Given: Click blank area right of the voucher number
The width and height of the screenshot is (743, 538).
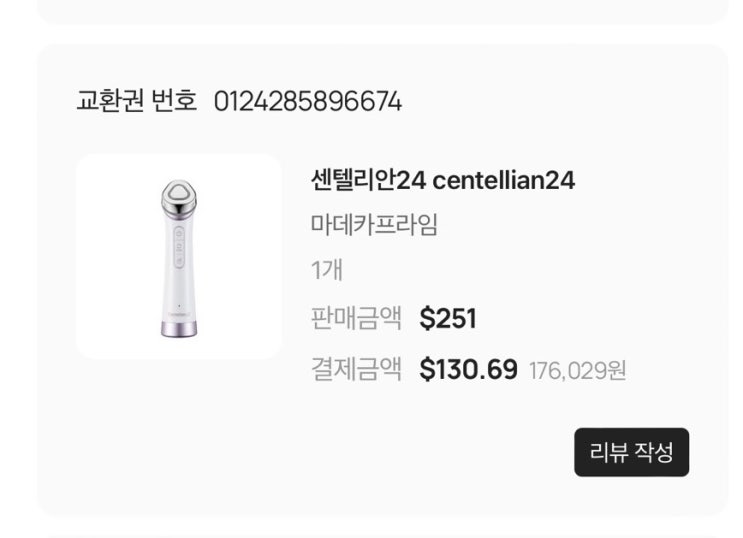Looking at the screenshot, I should 560,101.
